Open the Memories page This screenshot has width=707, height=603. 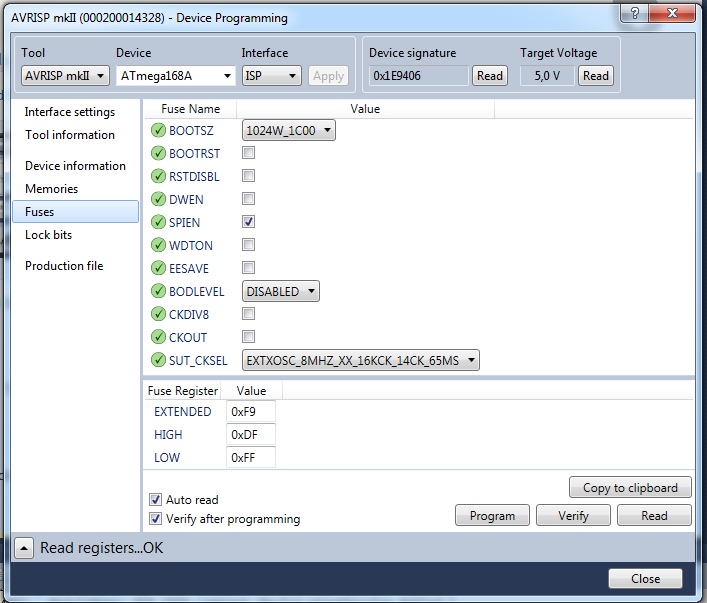click(x=51, y=189)
